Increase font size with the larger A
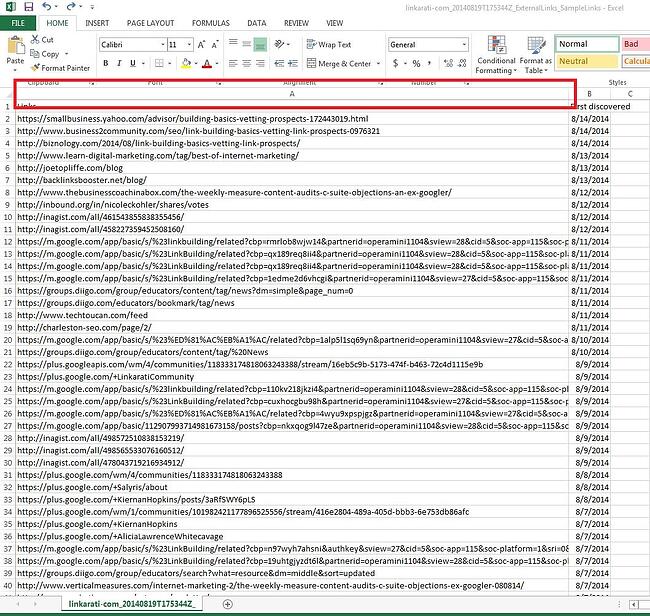This screenshot has width=650, height=616. pos(201,45)
